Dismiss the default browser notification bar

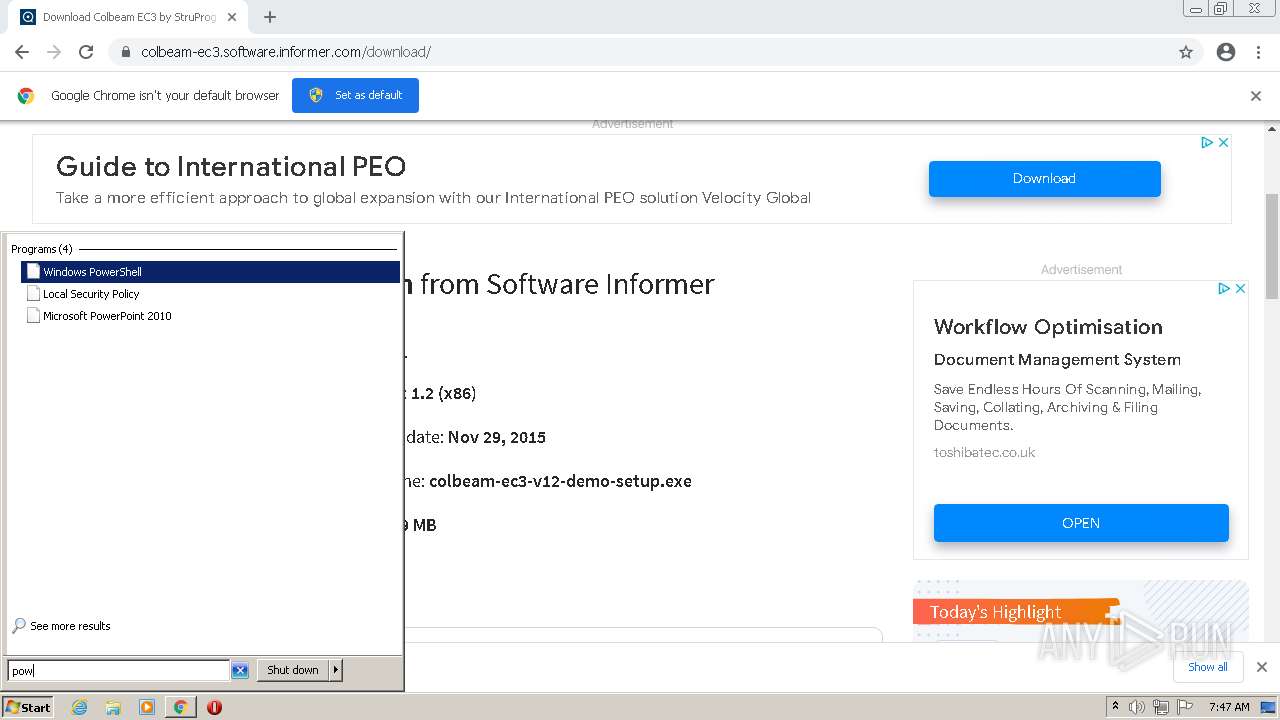1256,96
